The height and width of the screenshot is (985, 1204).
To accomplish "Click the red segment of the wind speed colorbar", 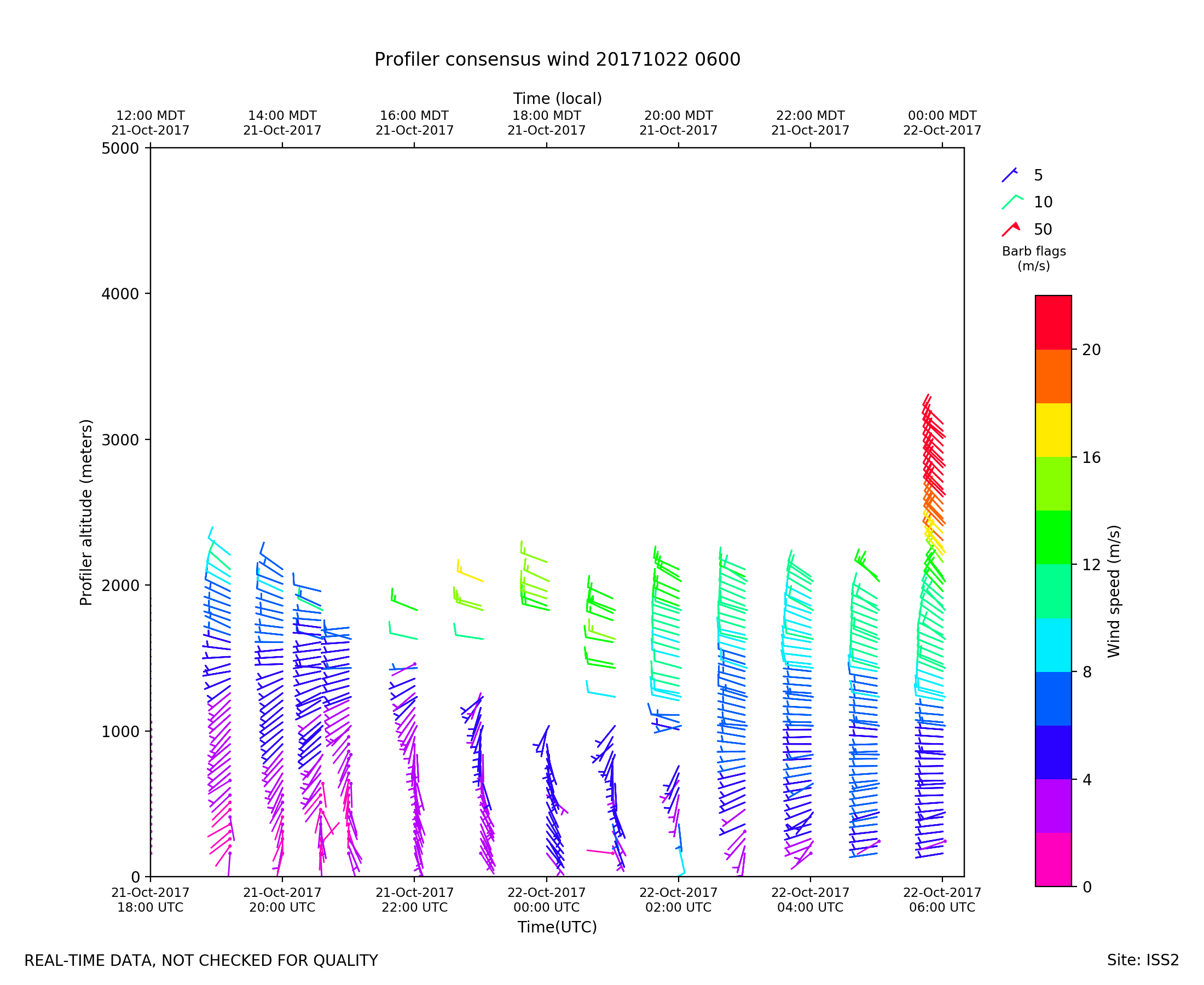I will point(1053,322).
